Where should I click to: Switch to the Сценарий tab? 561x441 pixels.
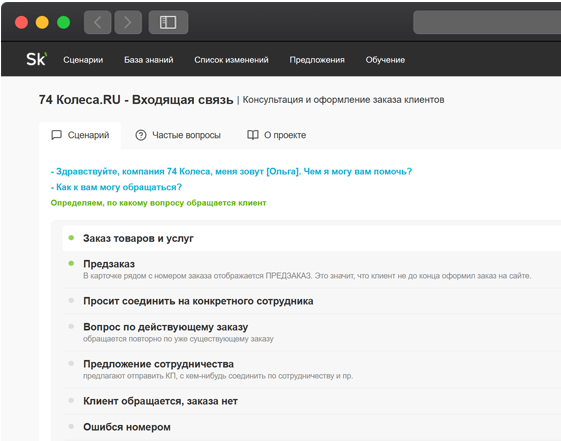pos(80,135)
